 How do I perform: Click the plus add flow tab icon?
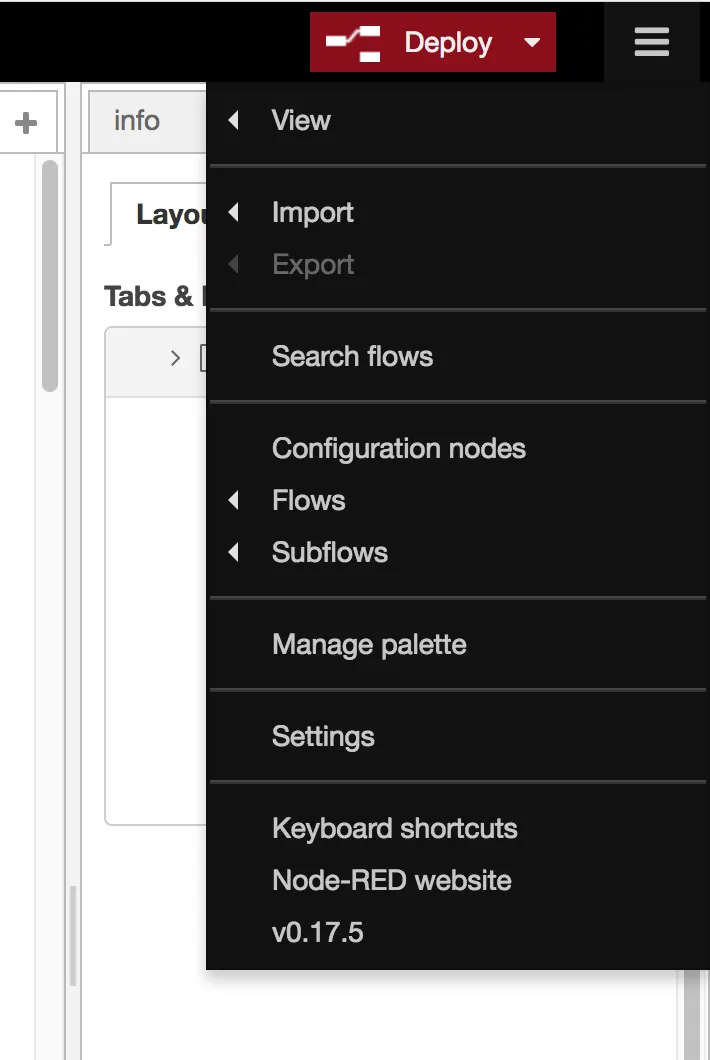(x=26, y=122)
